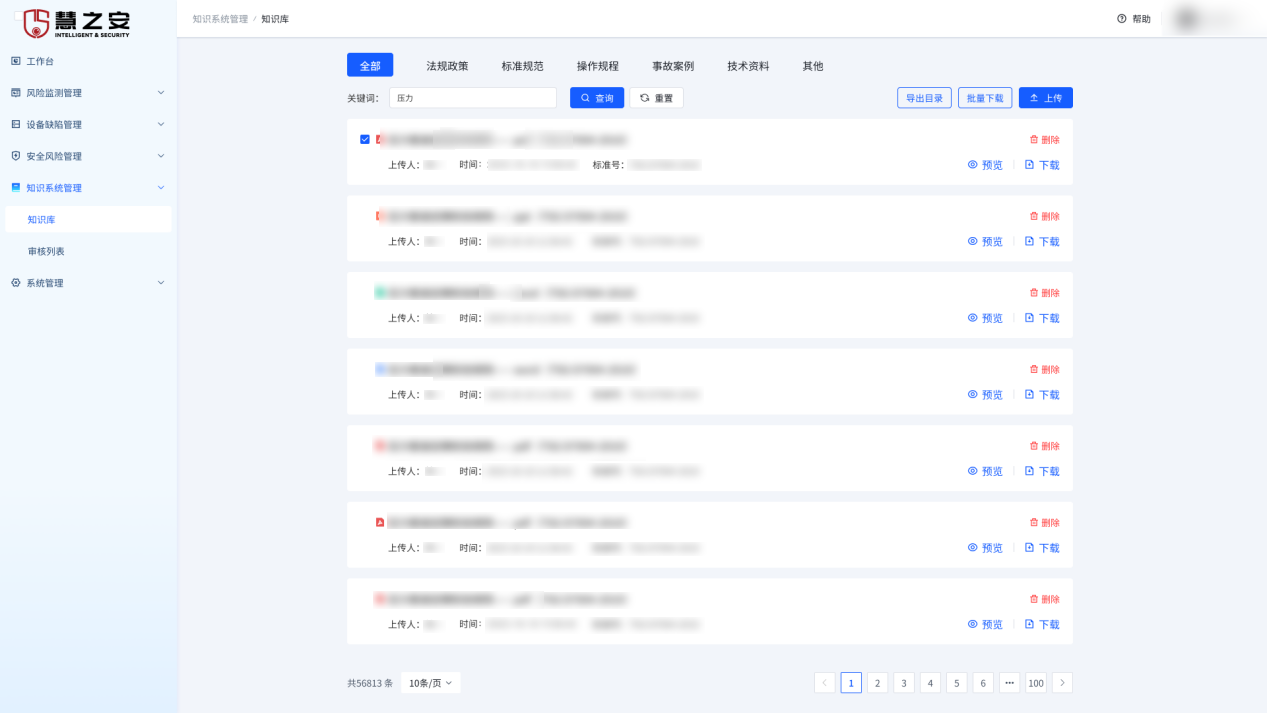Switch to the 标准规范 tab
The width and height of the screenshot is (1267, 713).
522,66
